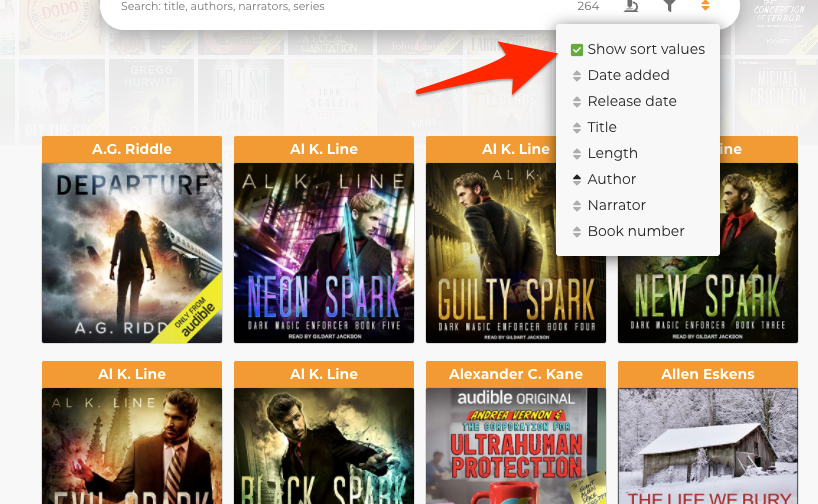The width and height of the screenshot is (818, 504).
Task: Toggle the Show sort values checkbox
Action: (x=576, y=50)
